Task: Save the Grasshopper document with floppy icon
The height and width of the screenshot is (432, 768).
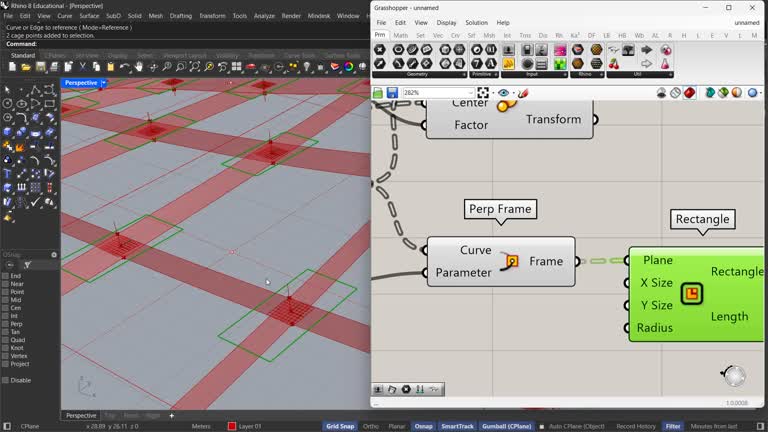Action: 392,93
